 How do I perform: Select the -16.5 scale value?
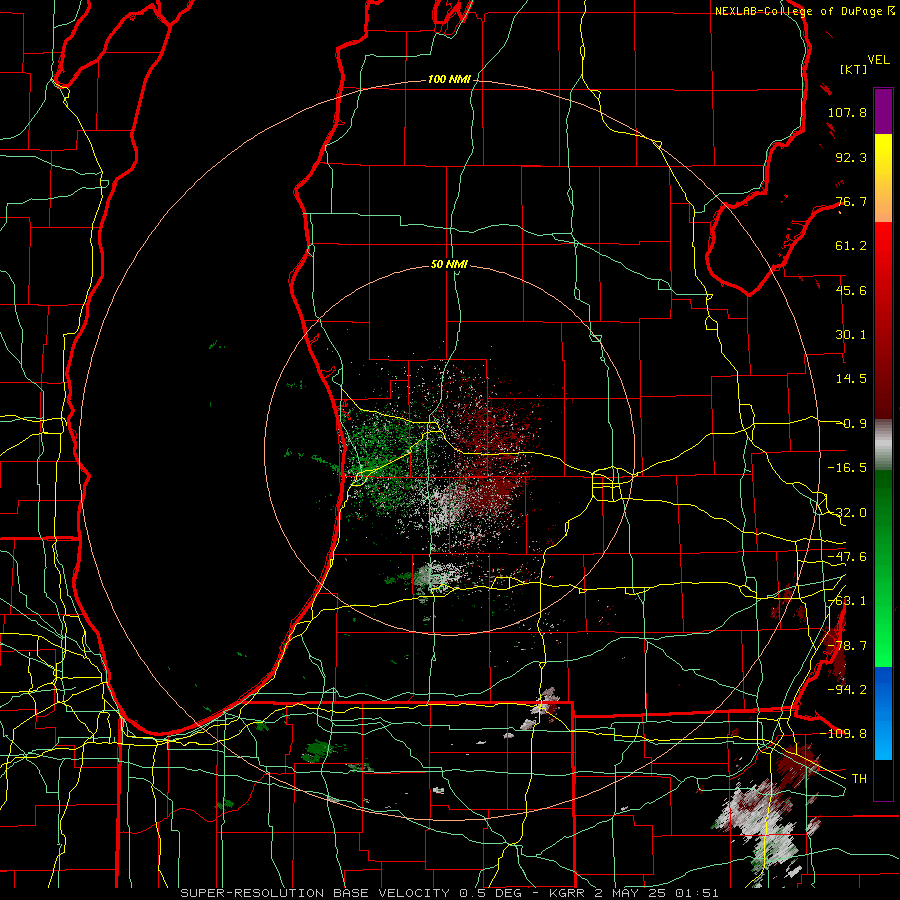pos(847,468)
